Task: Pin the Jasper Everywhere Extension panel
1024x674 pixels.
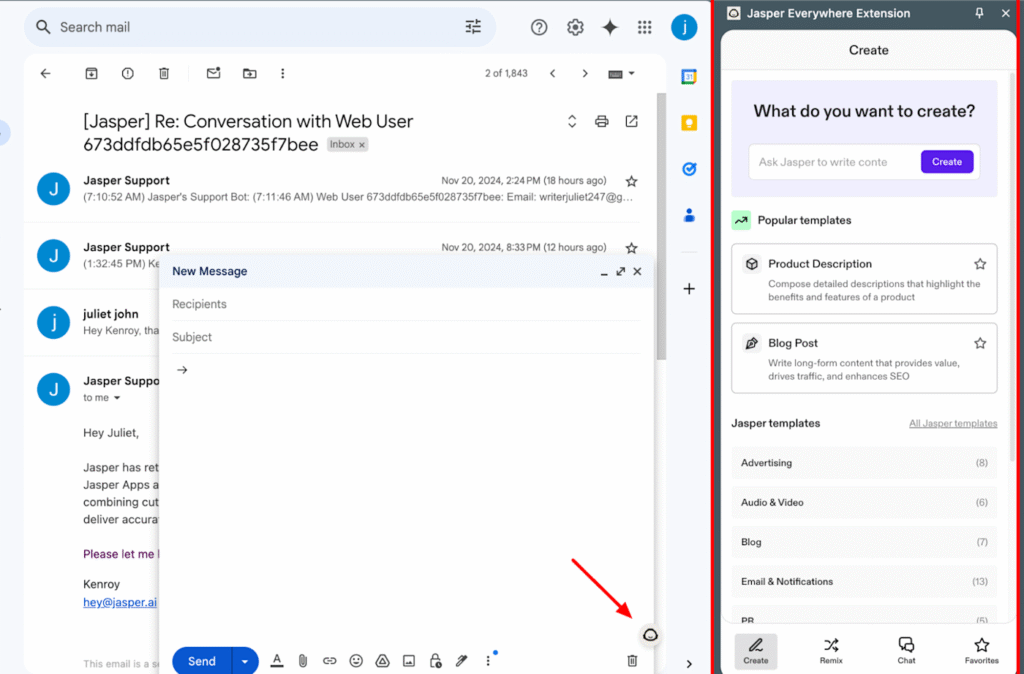Action: coord(979,13)
